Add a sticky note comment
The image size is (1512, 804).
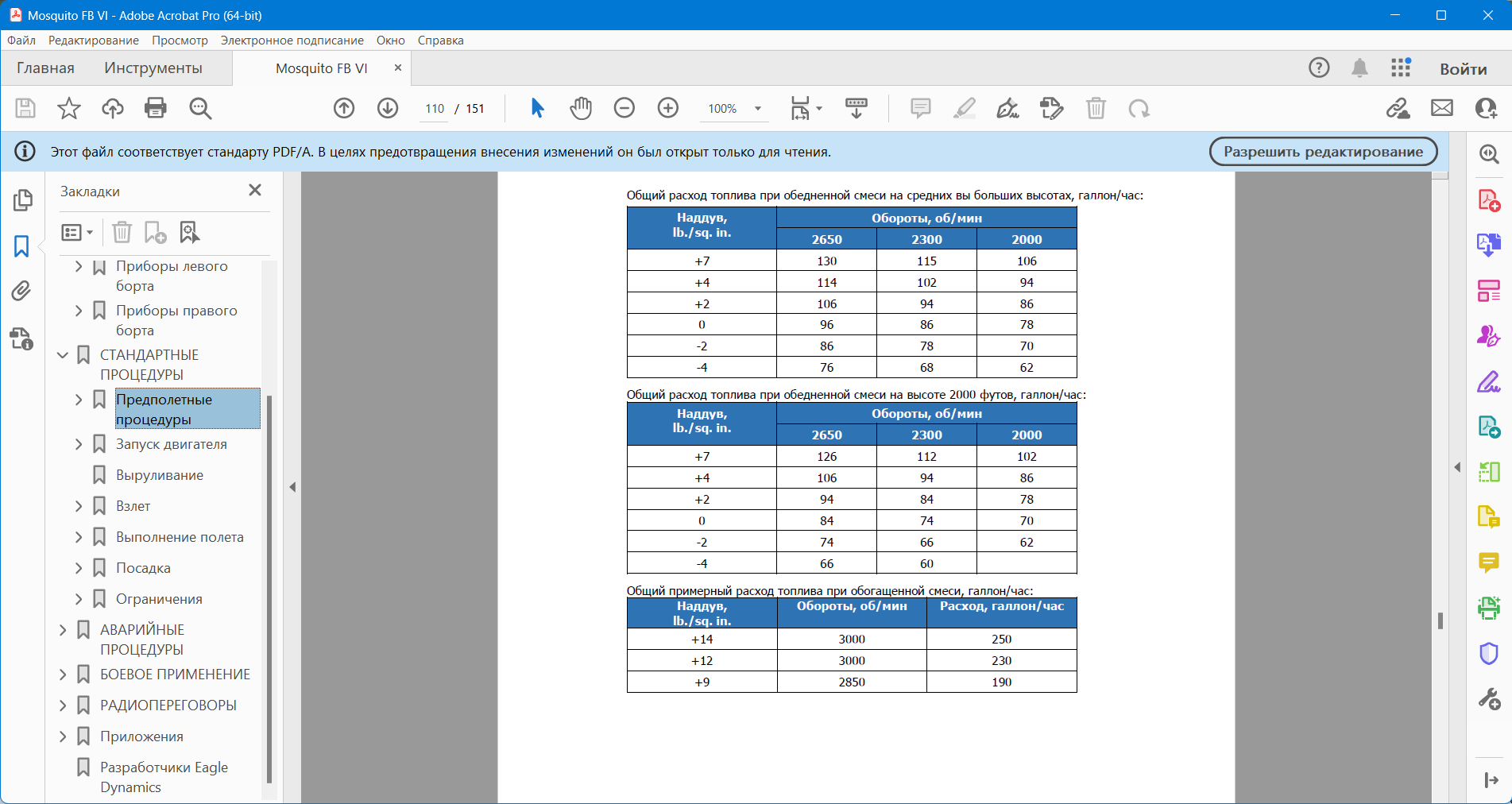(x=920, y=108)
